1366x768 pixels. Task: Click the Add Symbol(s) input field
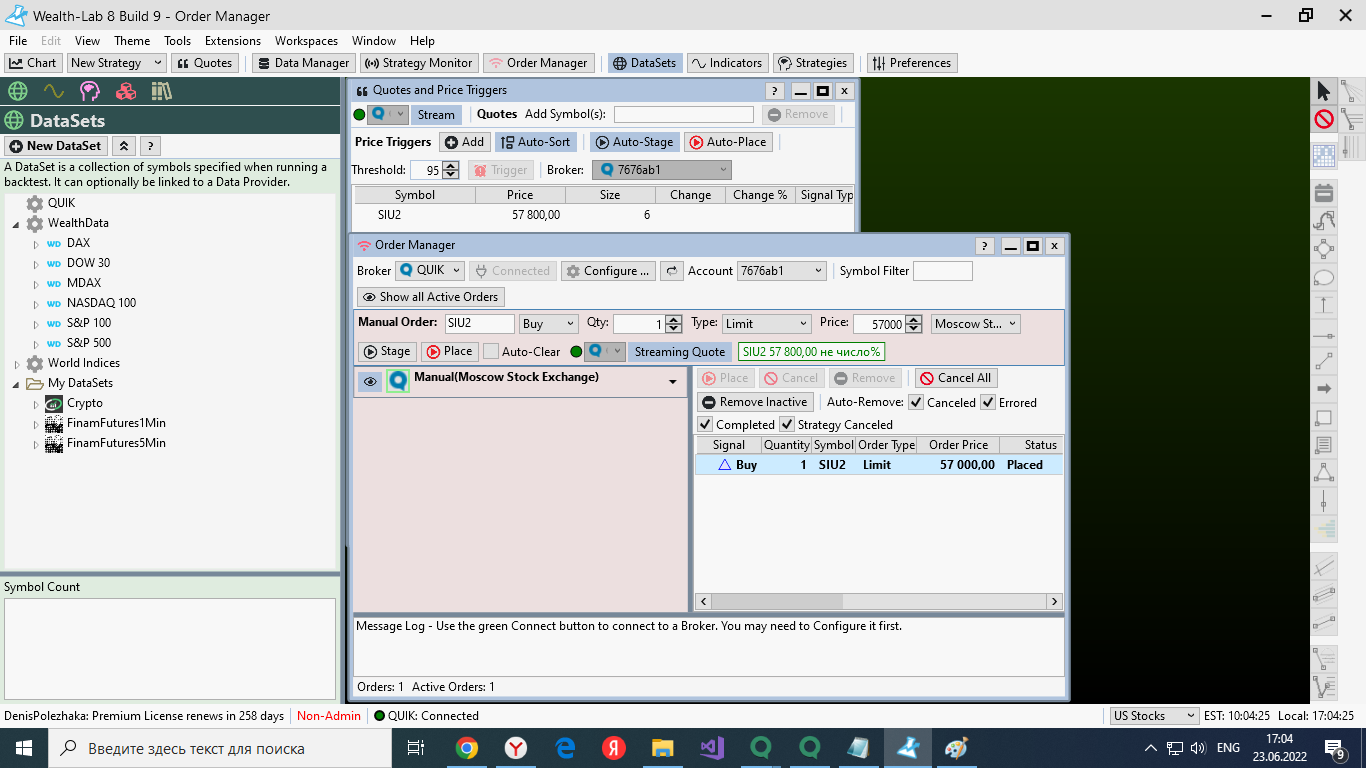(x=684, y=115)
